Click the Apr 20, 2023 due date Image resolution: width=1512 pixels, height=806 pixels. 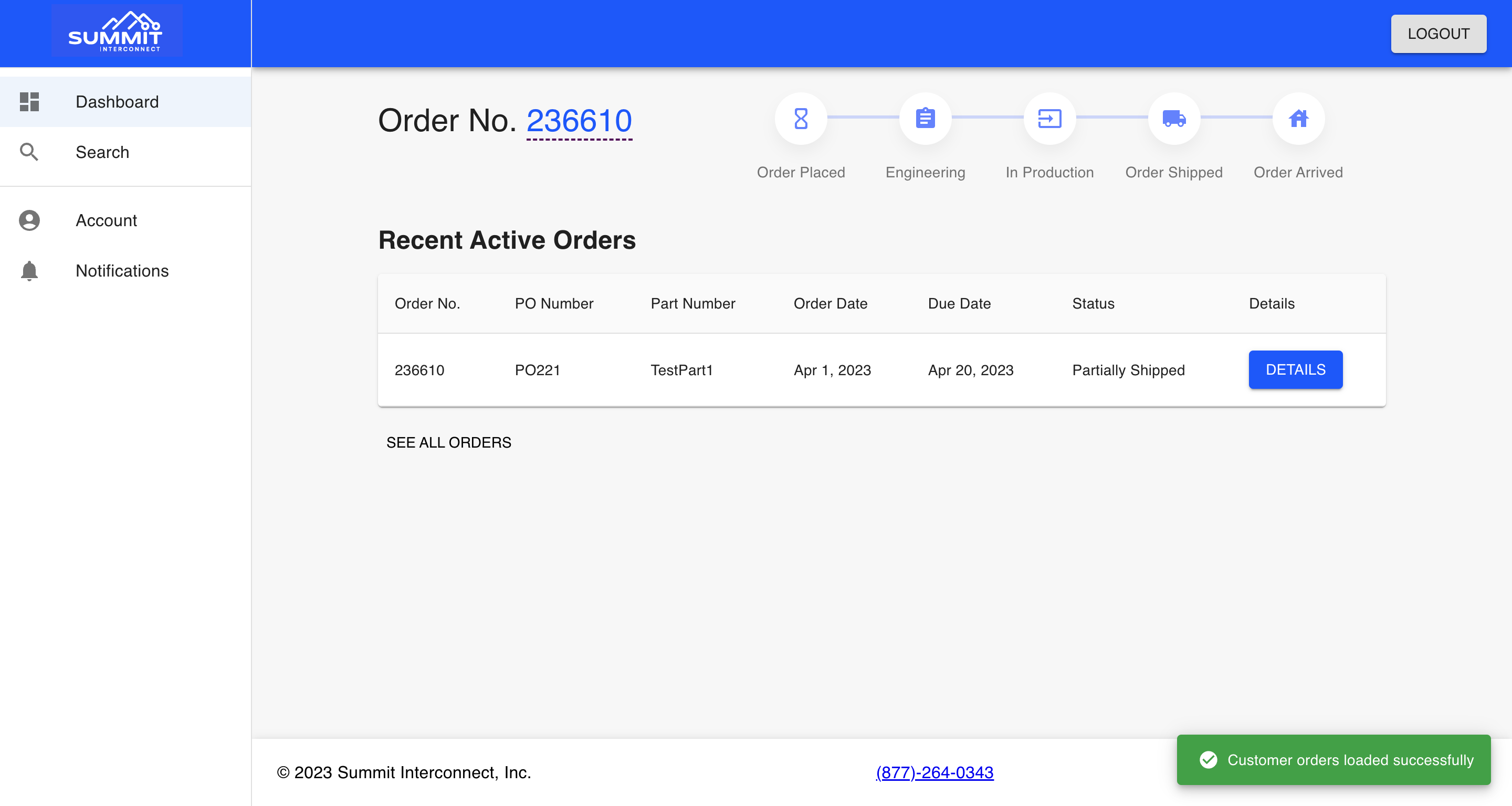pyautogui.click(x=971, y=370)
